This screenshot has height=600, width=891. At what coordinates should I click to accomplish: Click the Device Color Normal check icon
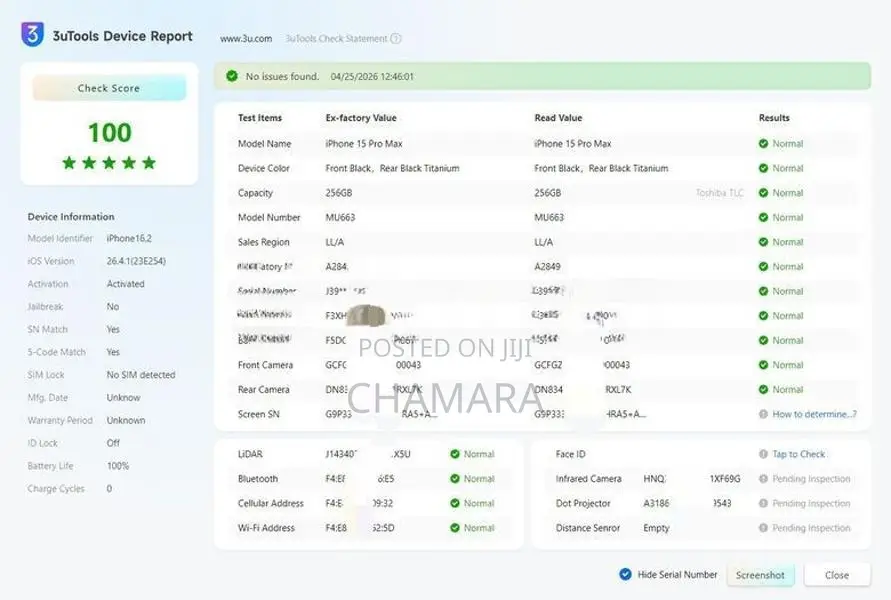click(x=763, y=168)
